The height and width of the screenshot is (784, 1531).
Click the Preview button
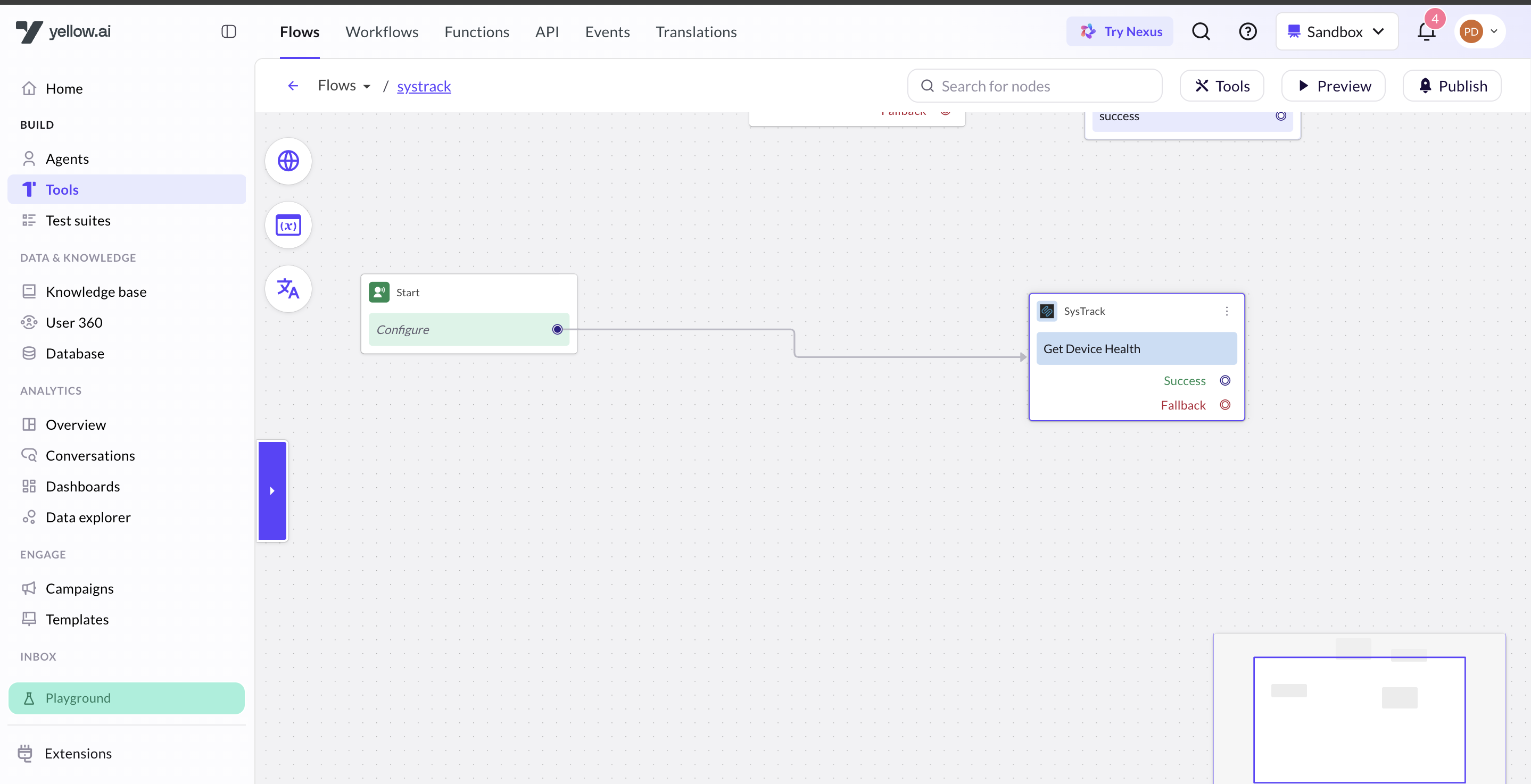1333,86
